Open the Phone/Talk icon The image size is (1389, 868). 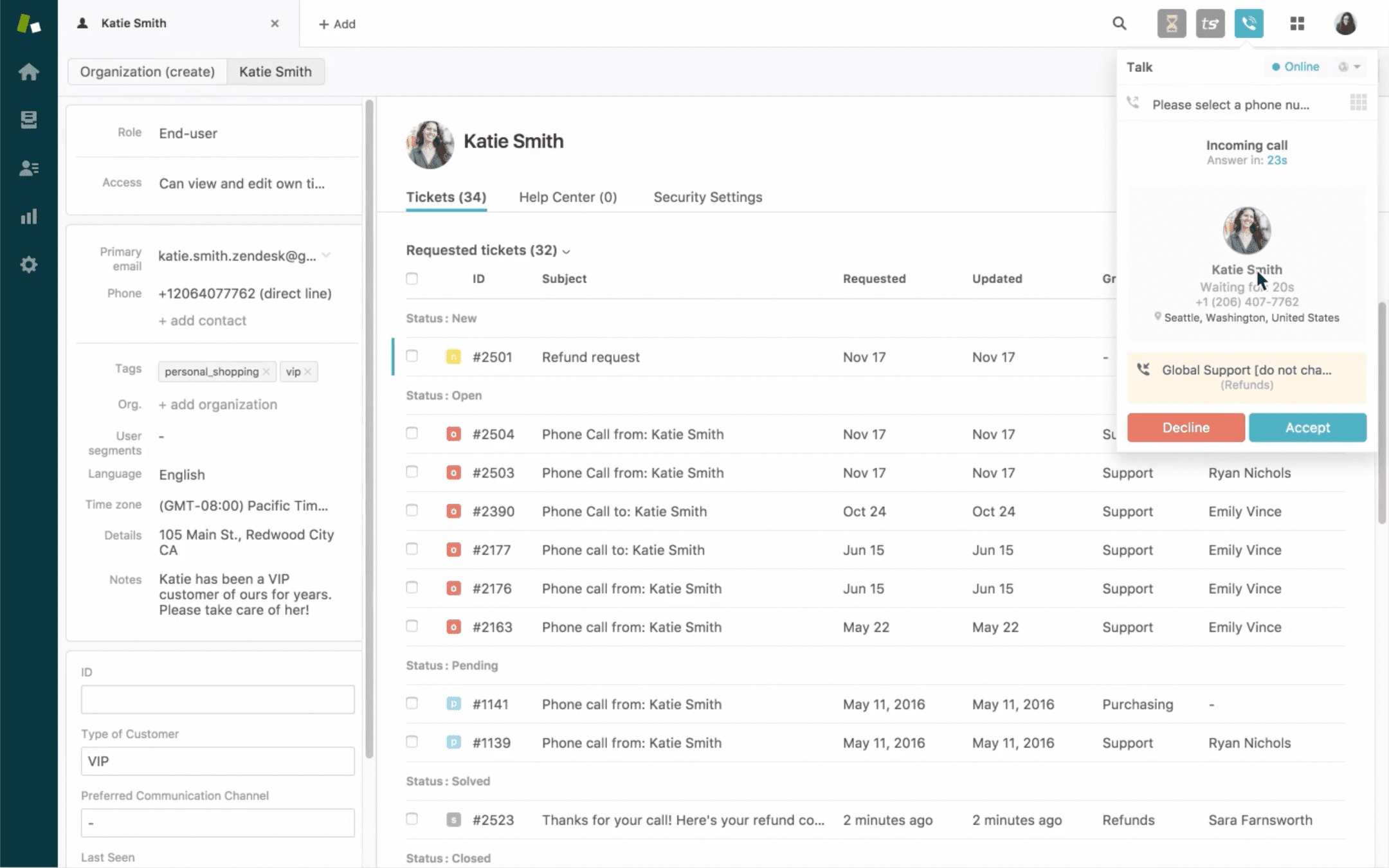pyautogui.click(x=1250, y=23)
